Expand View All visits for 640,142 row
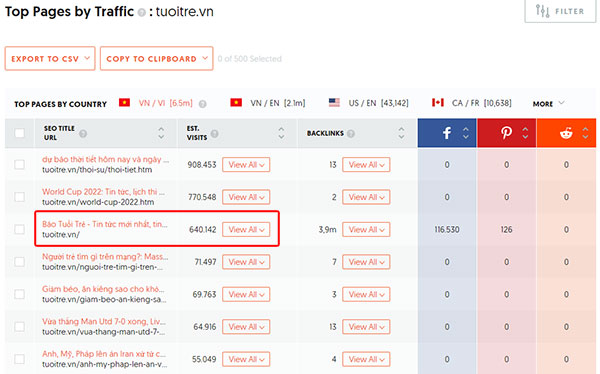The width and height of the screenshot is (600, 374). 246,229
